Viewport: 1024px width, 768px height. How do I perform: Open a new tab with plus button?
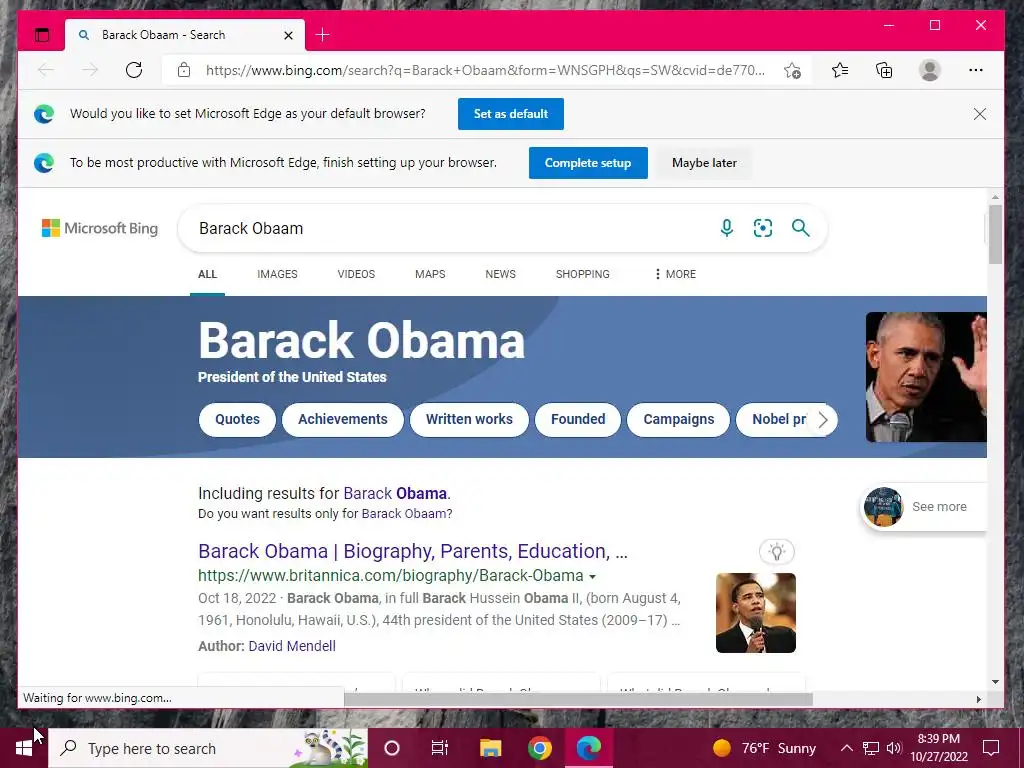click(x=323, y=35)
